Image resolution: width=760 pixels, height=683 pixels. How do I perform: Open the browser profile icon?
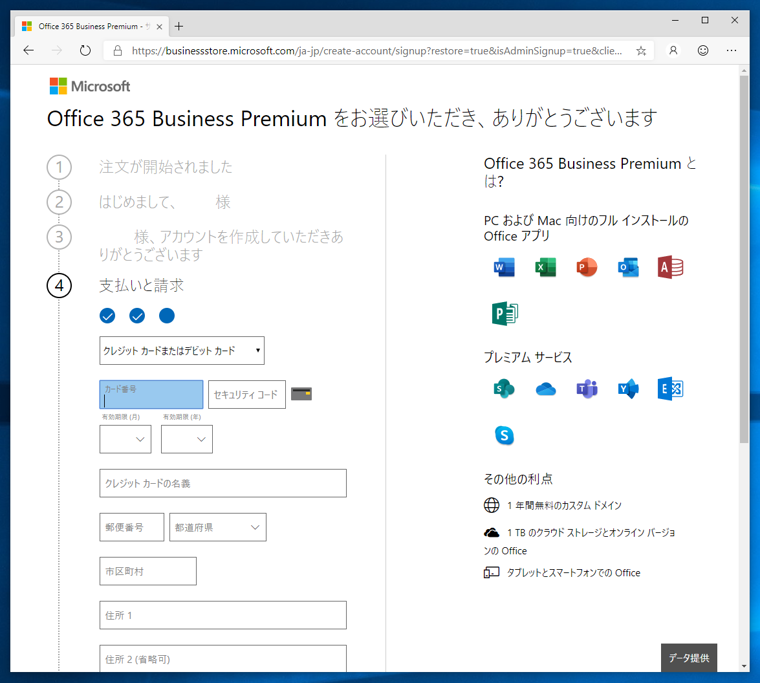coord(673,50)
